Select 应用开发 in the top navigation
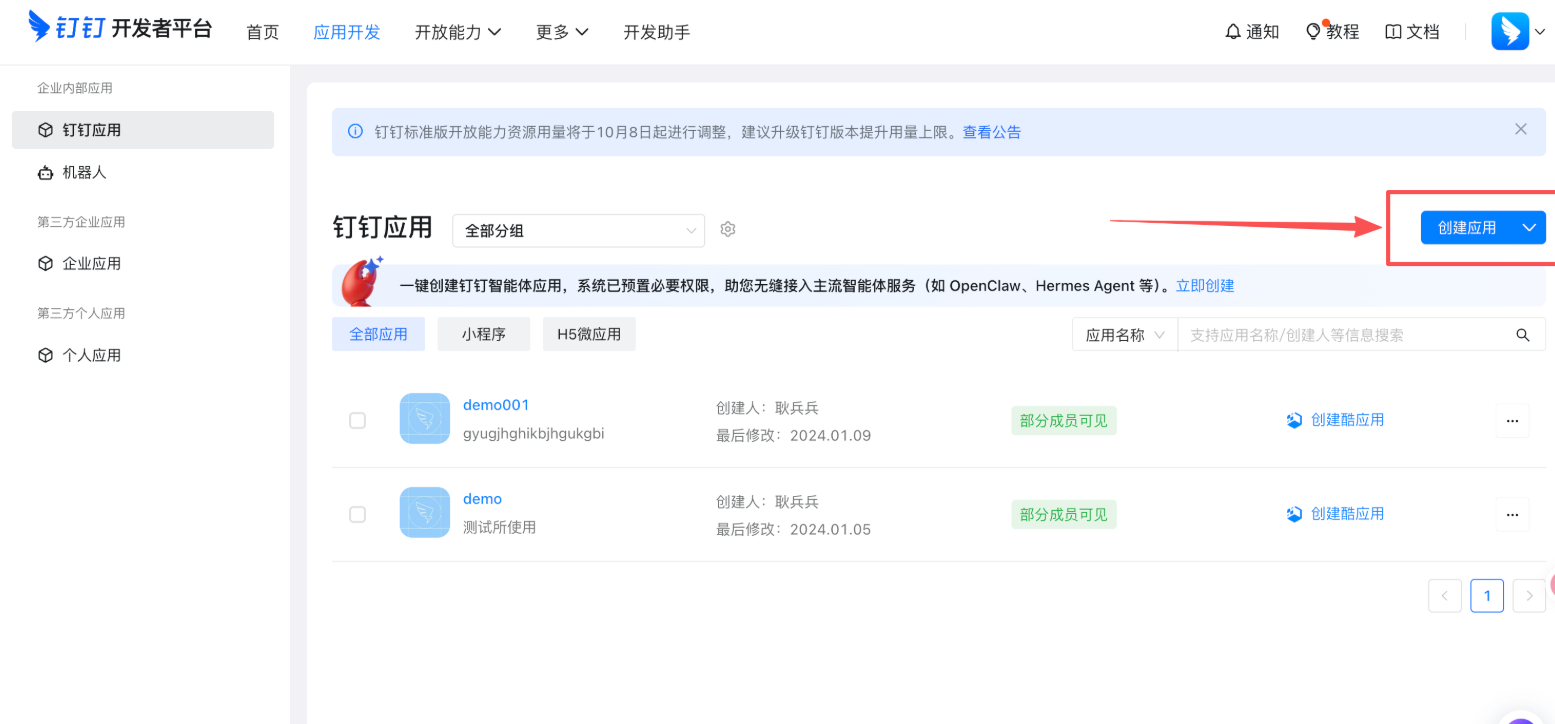The height and width of the screenshot is (724, 1555). coord(347,32)
